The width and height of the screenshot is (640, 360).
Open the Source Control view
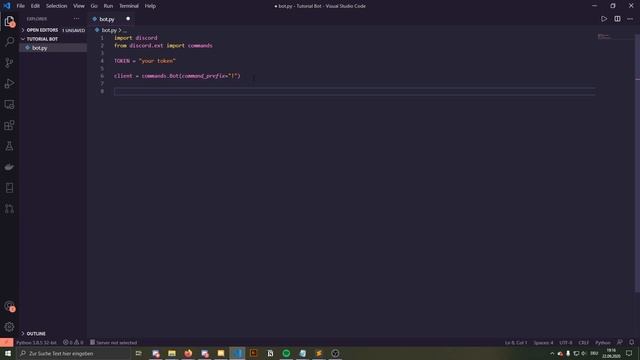click(x=9, y=62)
